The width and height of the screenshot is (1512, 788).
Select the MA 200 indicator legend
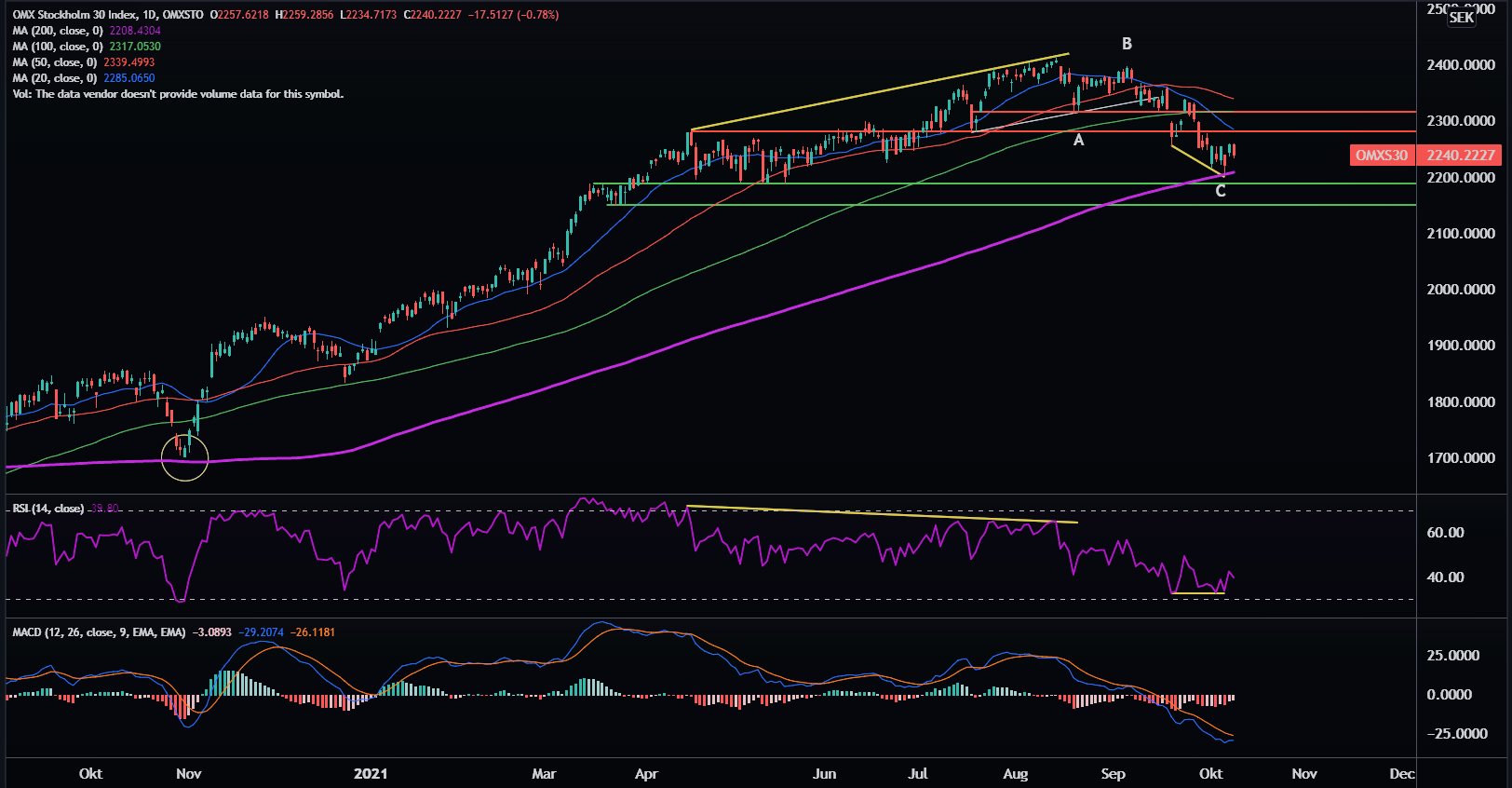(58, 31)
